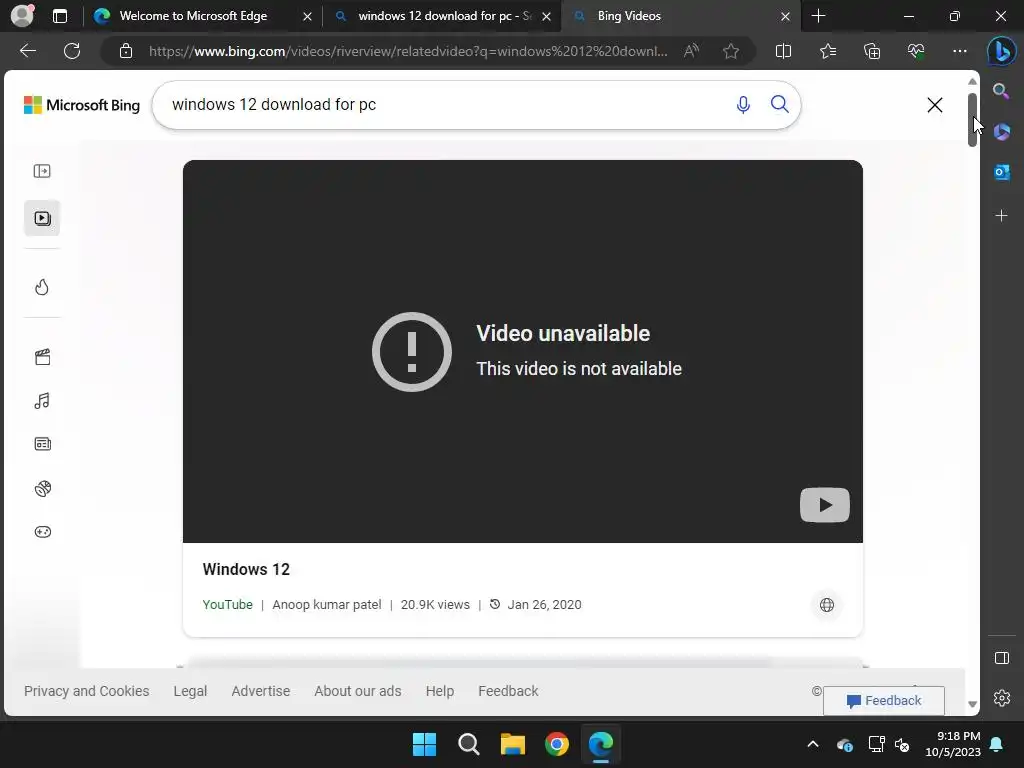Viewport: 1024px width, 768px height.
Task: Close the Bing Videos tab
Action: click(786, 16)
